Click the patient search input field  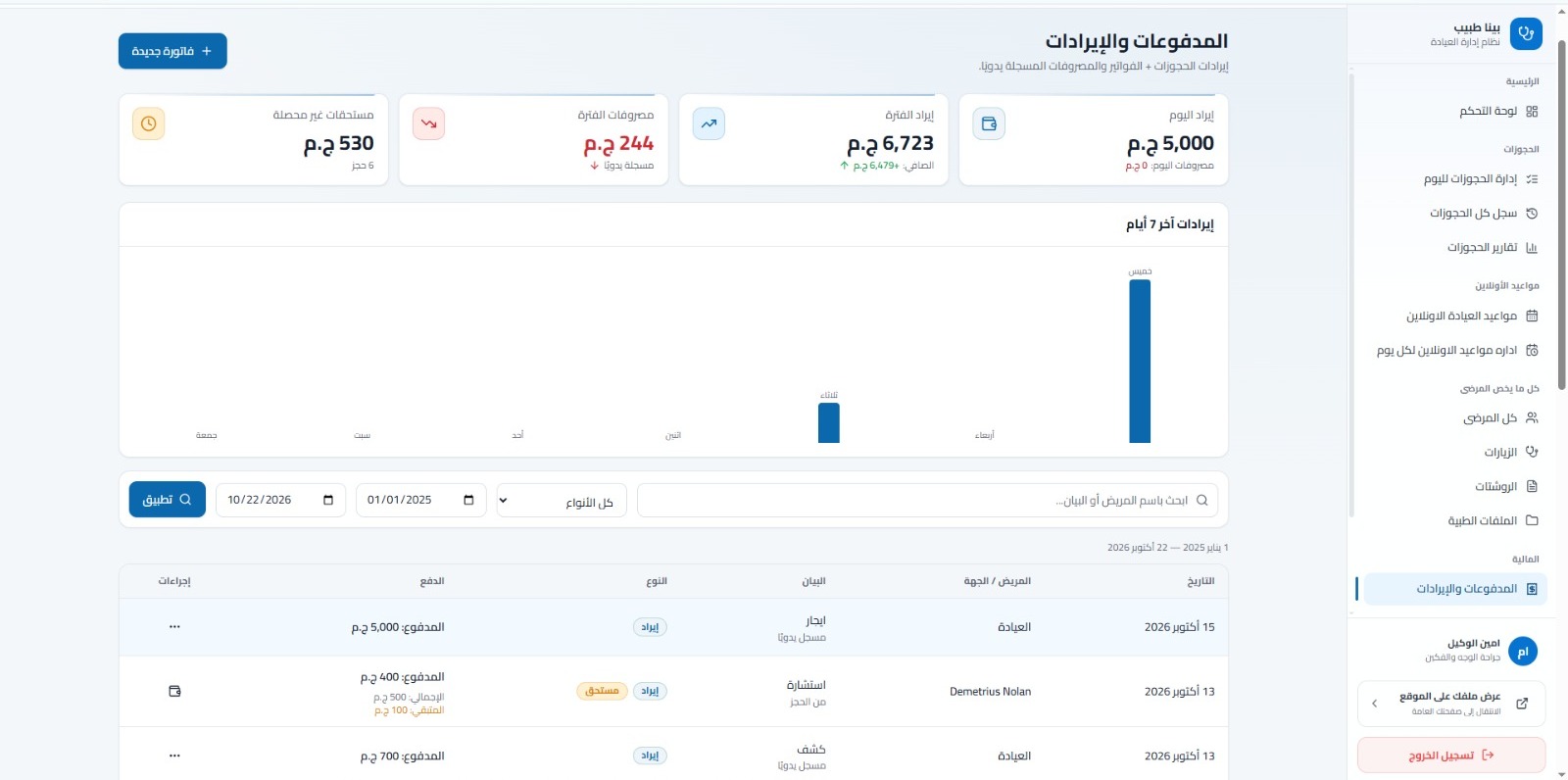[927, 500]
